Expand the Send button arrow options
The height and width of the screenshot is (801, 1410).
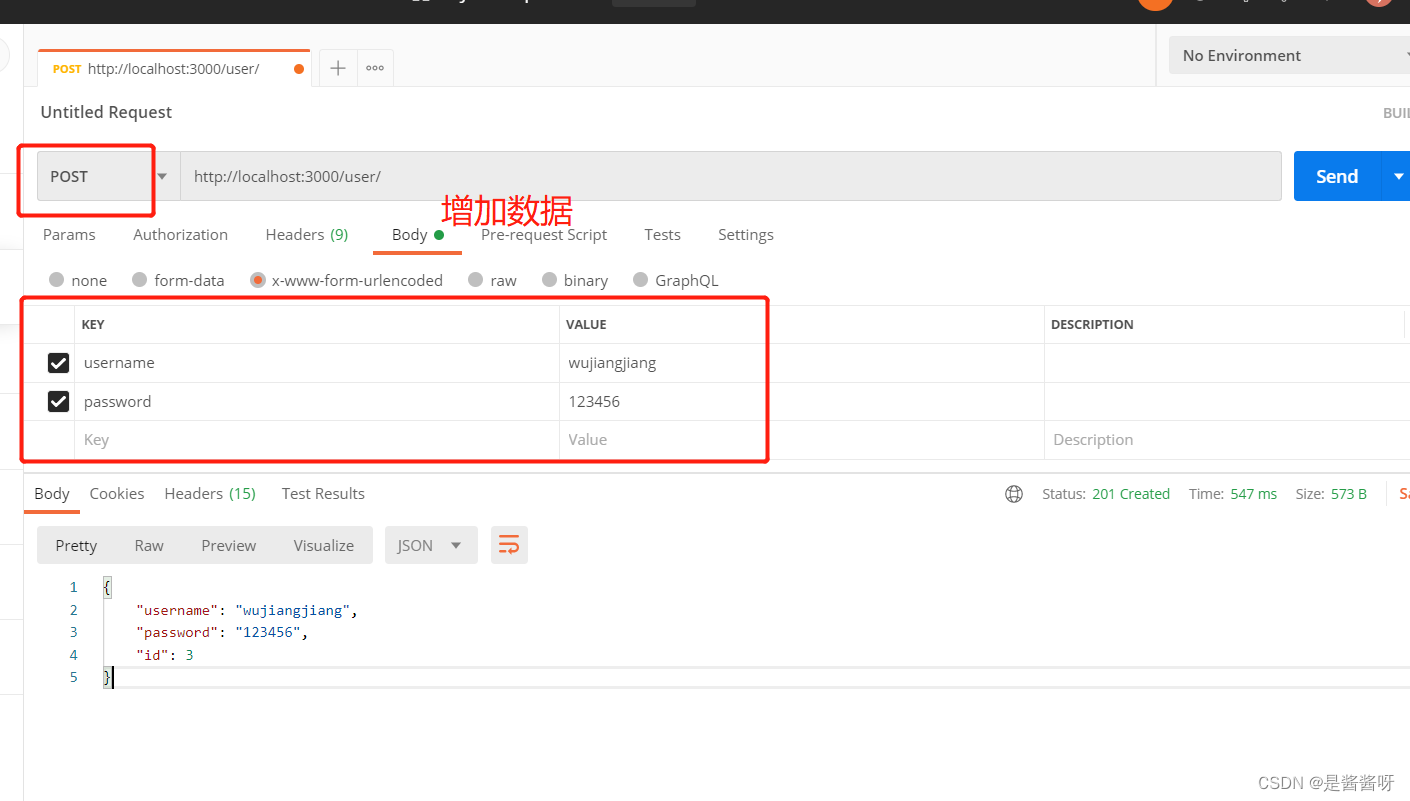(x=1396, y=176)
